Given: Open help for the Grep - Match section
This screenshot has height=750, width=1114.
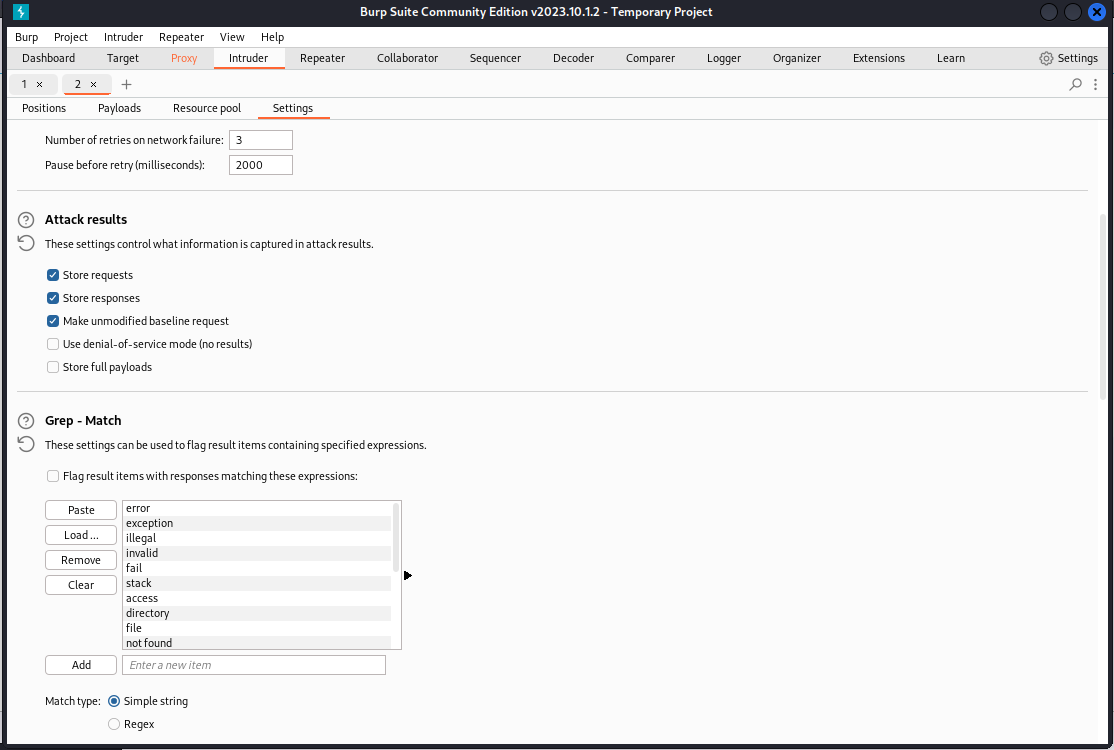Looking at the screenshot, I should click(27, 421).
